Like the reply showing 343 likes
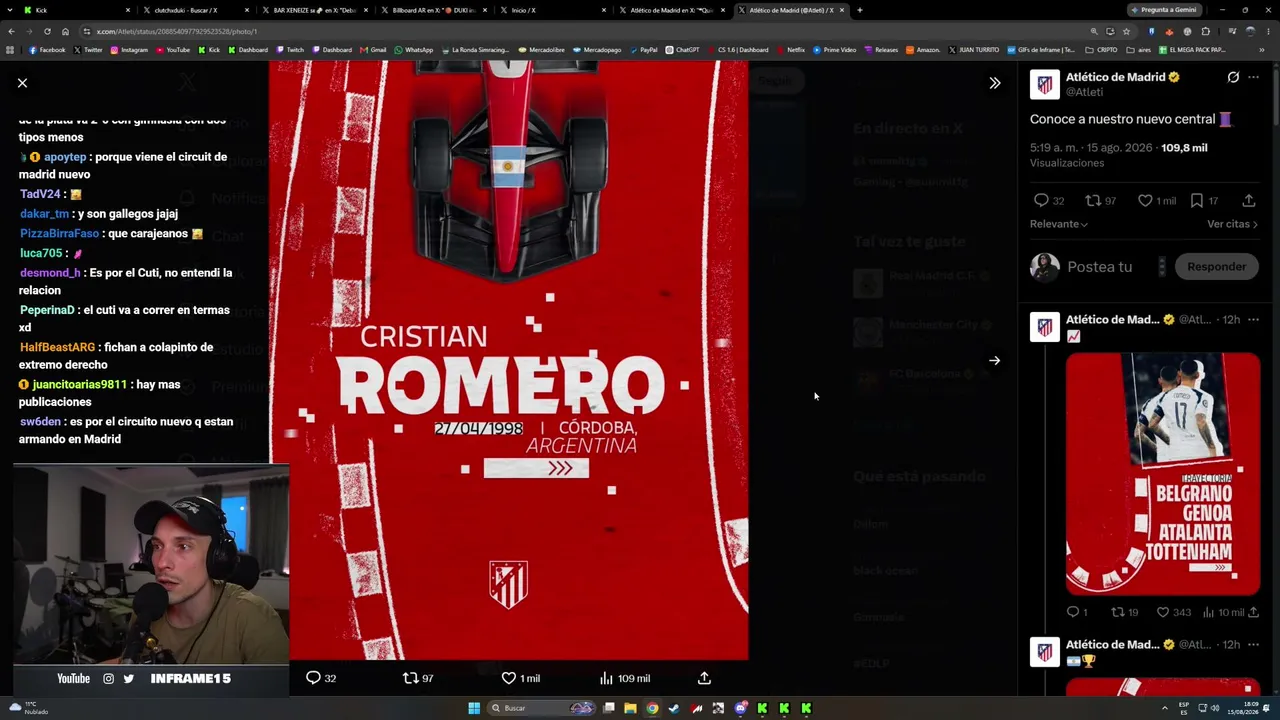This screenshot has height=720, width=1280. (x=1174, y=612)
